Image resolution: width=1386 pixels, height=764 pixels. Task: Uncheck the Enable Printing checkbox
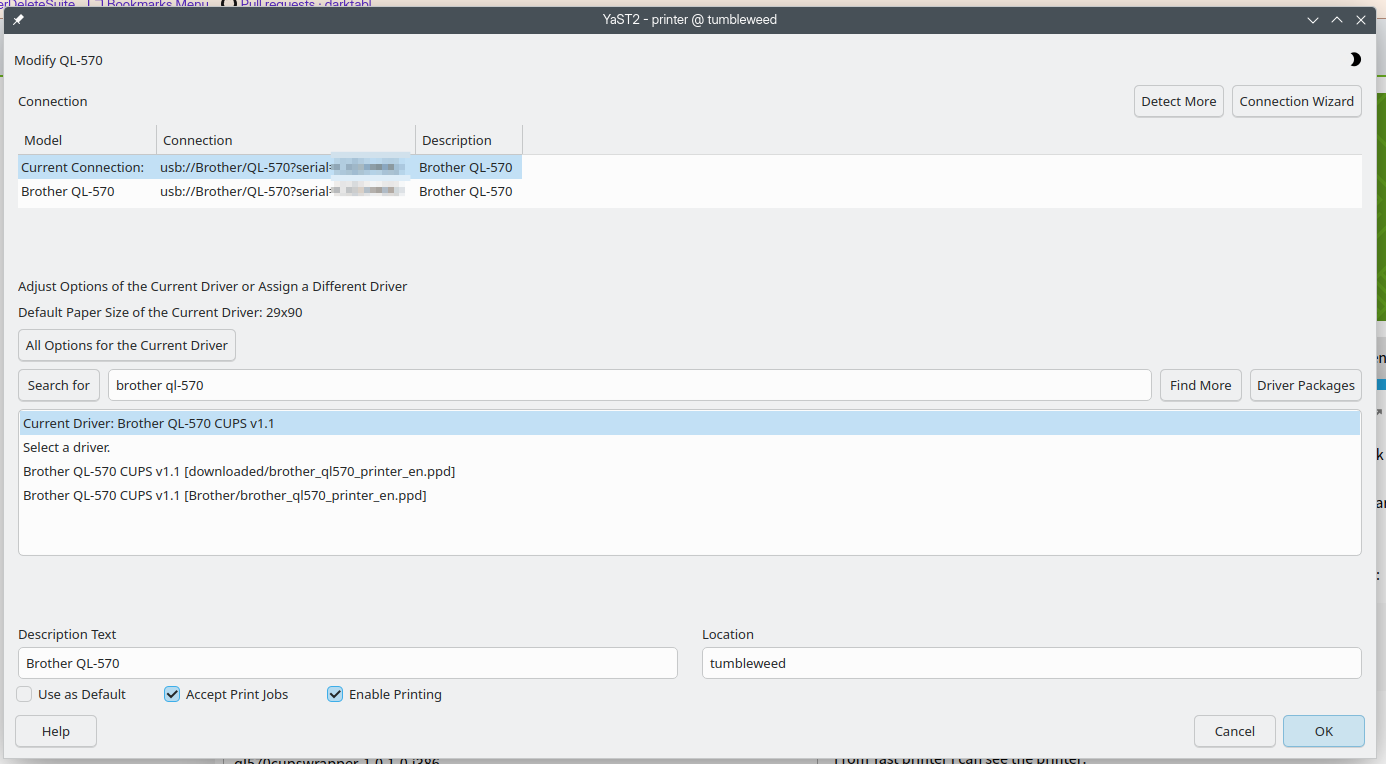click(335, 694)
